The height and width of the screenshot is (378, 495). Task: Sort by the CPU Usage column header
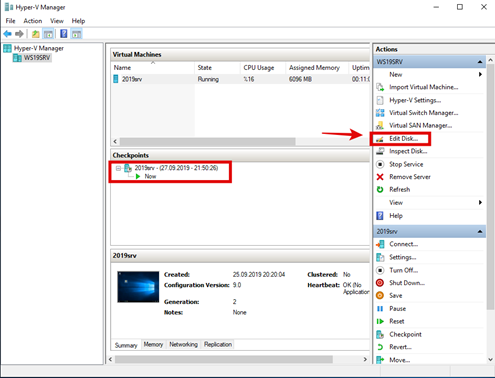[263, 68]
